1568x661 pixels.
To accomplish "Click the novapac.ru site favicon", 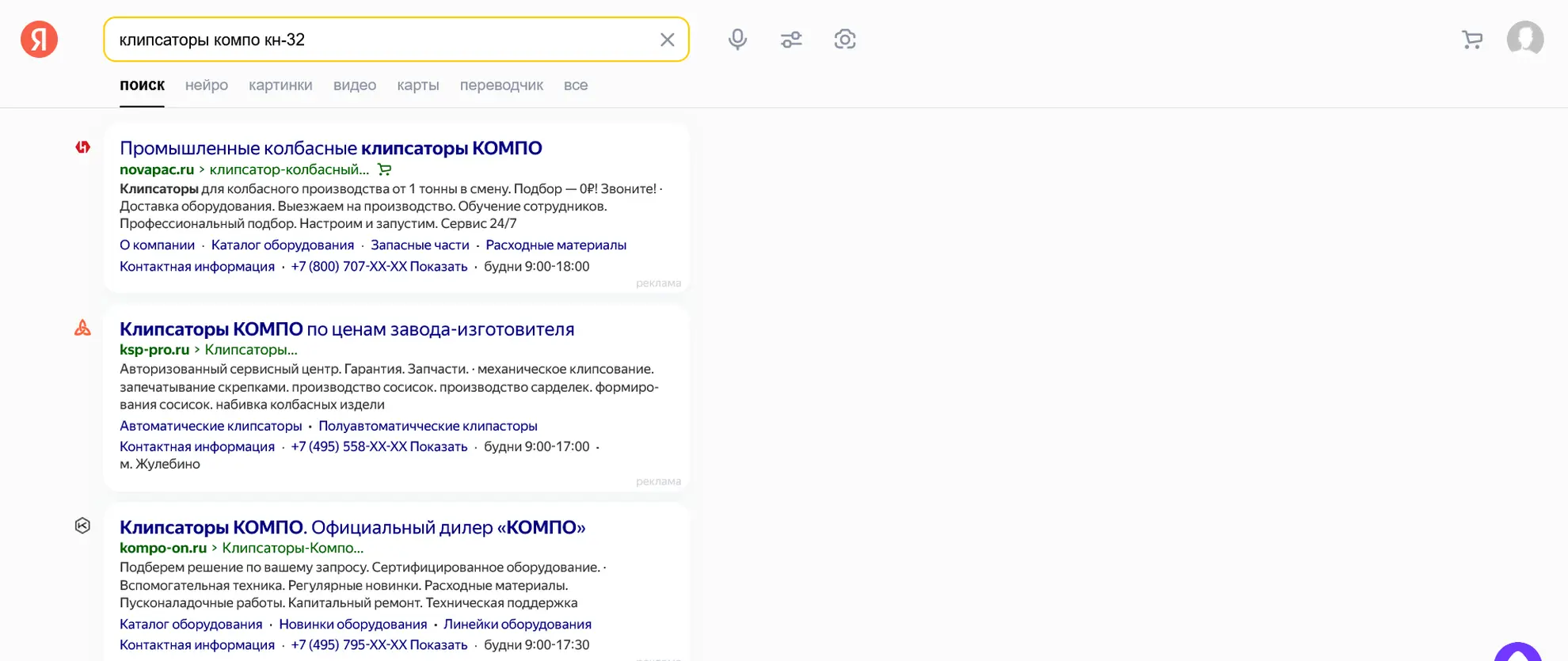I will coord(83,147).
